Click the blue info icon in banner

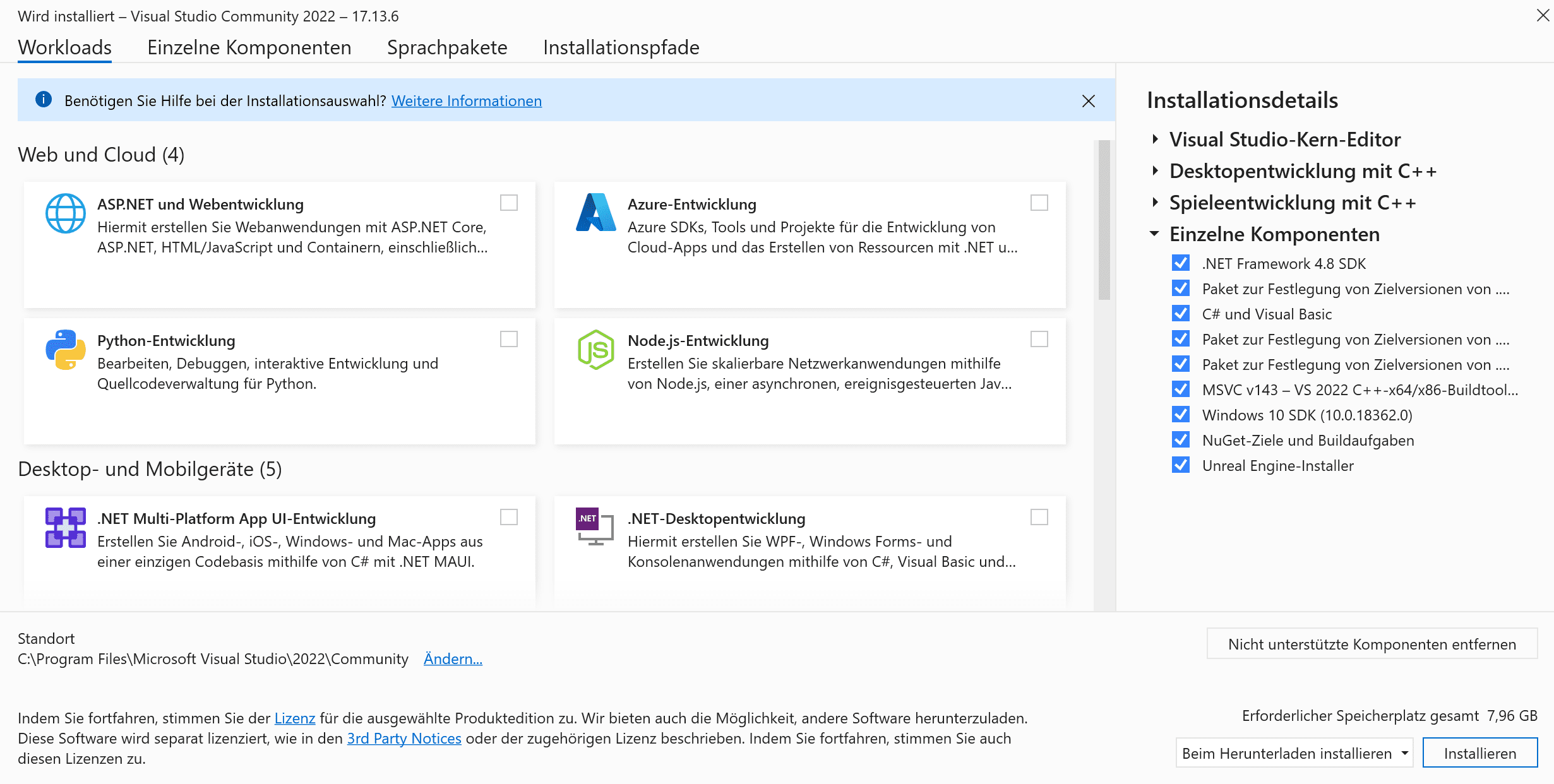[x=44, y=100]
